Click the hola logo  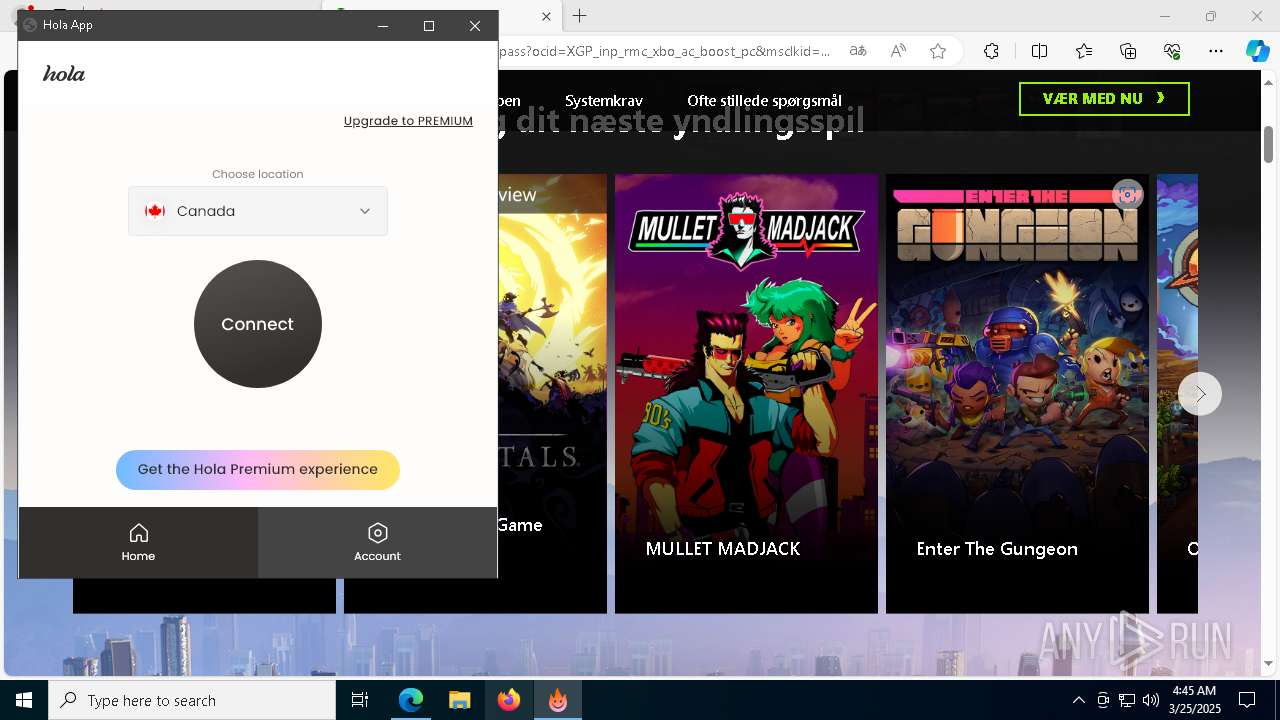pos(64,74)
